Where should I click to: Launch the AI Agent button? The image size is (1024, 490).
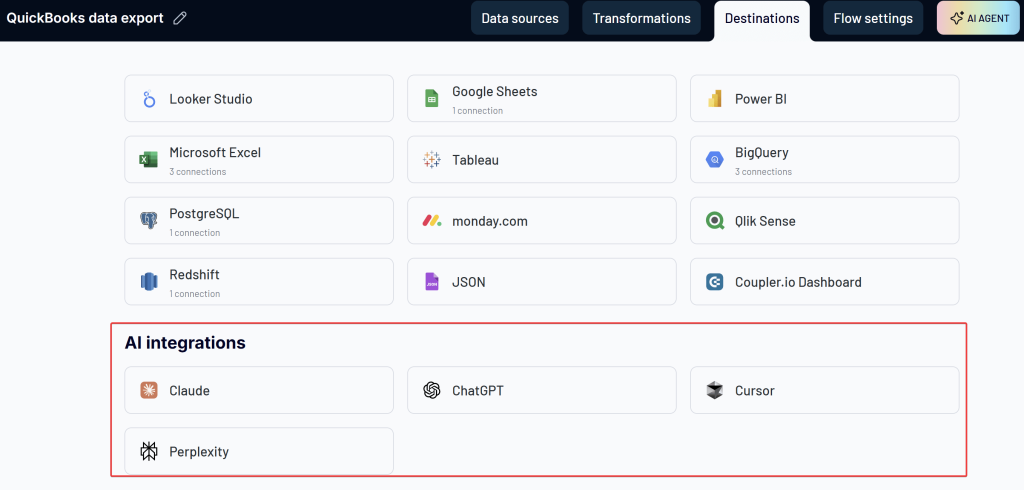click(x=978, y=18)
